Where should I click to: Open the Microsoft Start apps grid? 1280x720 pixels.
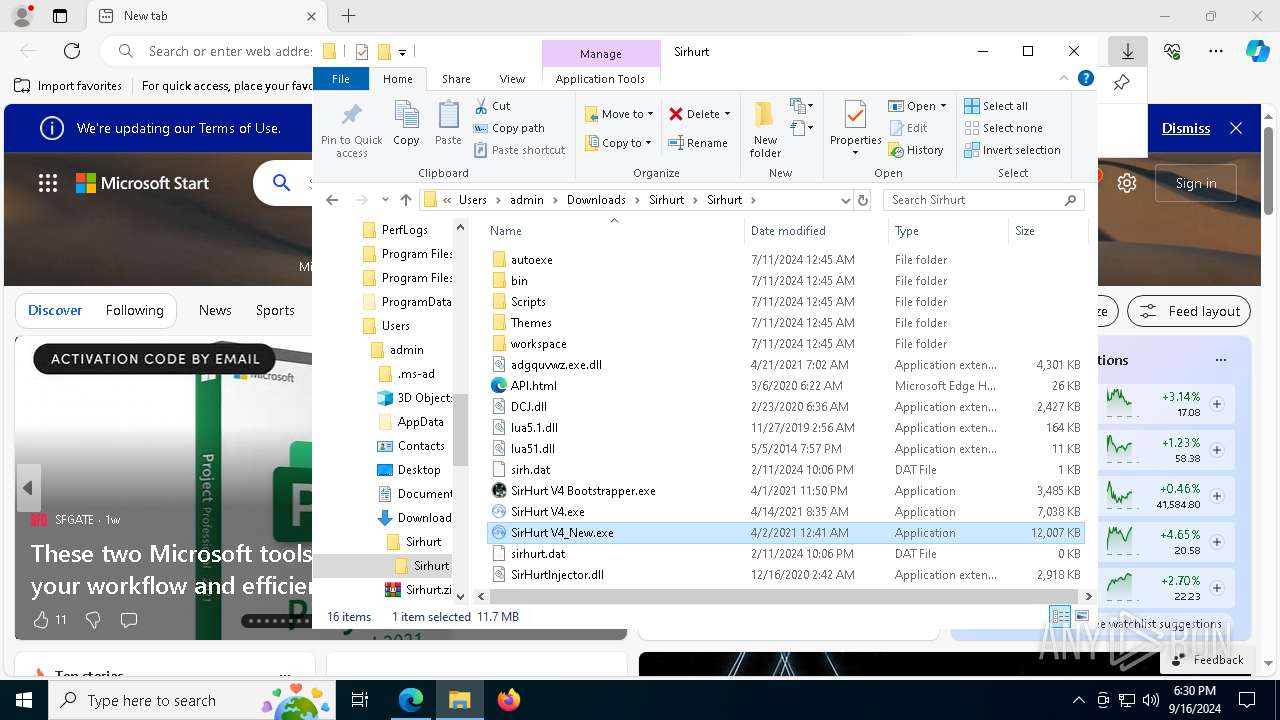48,183
